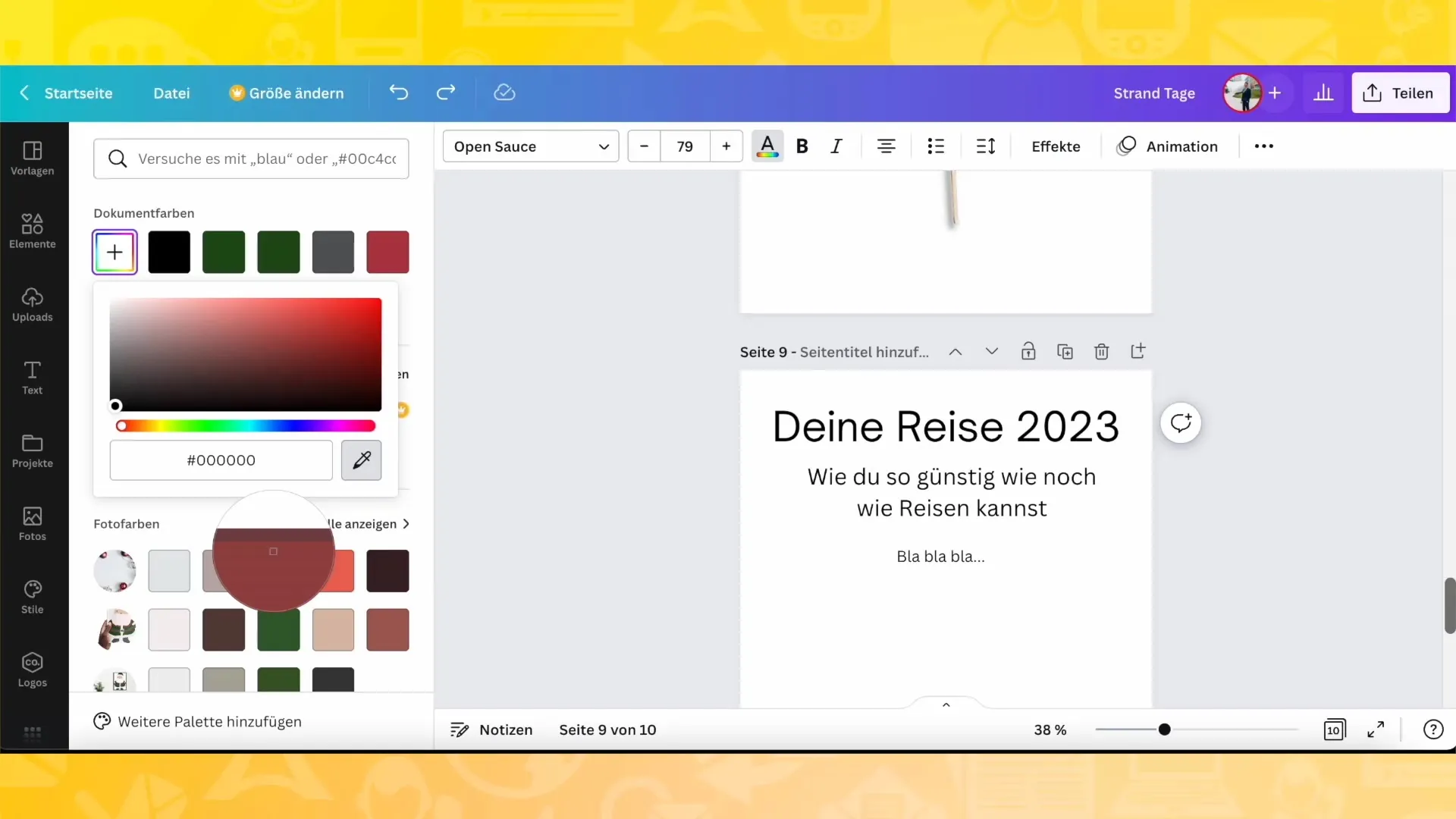Add Weitere Palette hinzufügen
This screenshot has height=819, width=1456.
click(x=198, y=722)
